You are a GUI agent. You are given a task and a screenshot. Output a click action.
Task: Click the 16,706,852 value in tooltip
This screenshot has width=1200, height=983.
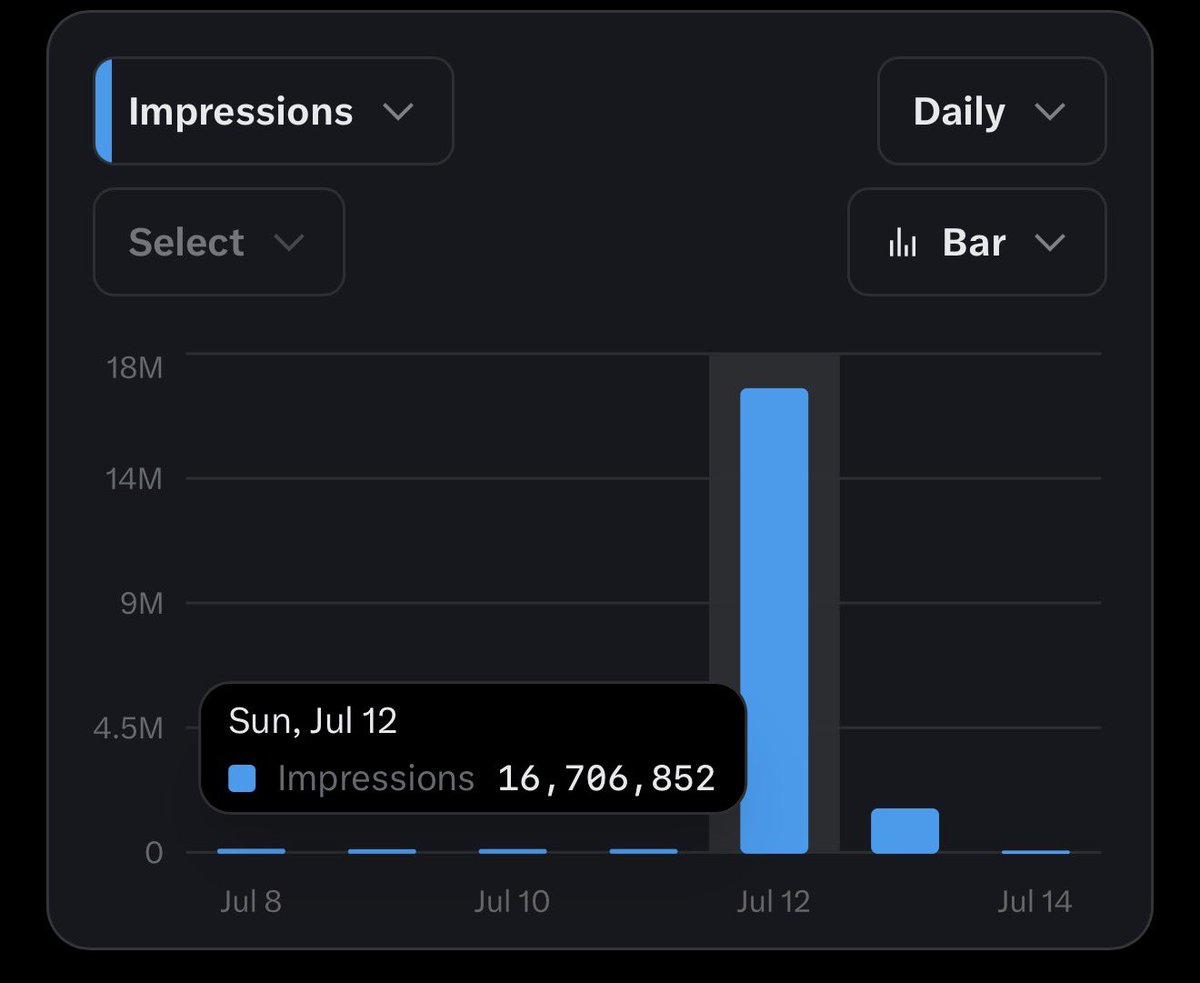pyautogui.click(x=606, y=778)
